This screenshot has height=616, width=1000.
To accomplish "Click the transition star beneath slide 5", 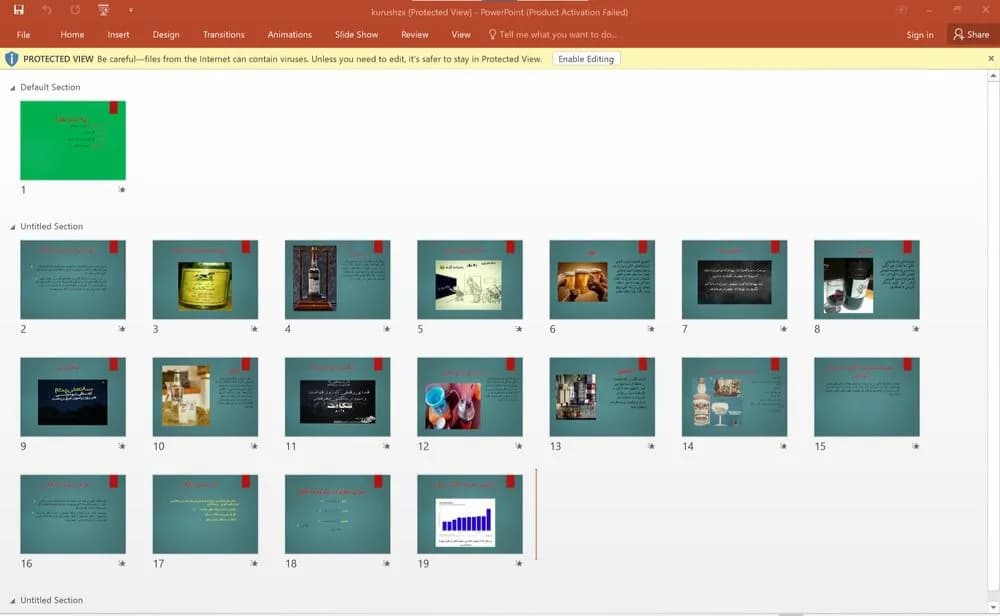I will [x=518, y=329].
